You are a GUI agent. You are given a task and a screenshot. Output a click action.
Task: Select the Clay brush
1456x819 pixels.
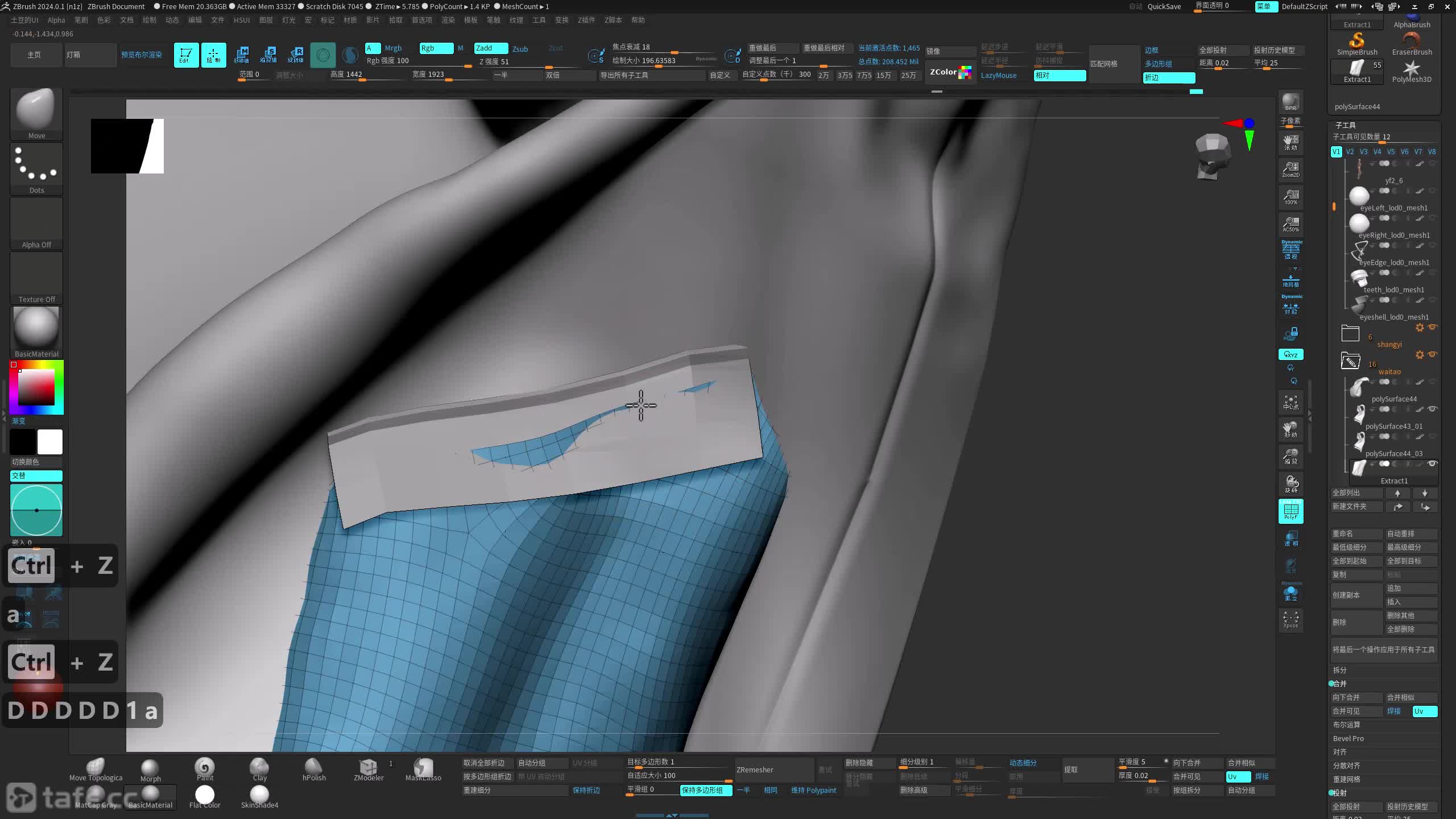[x=259, y=770]
